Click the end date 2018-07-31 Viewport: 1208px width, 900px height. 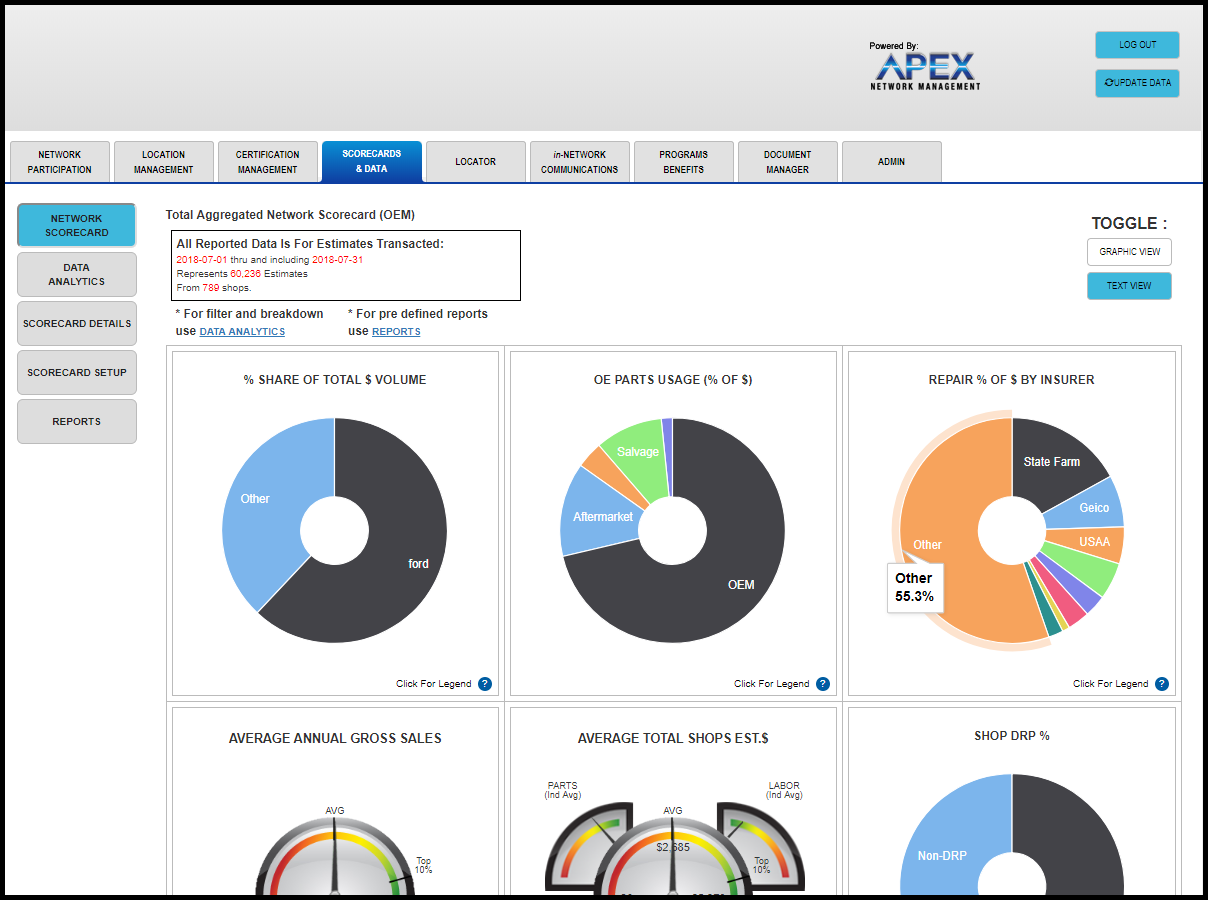pos(337,259)
